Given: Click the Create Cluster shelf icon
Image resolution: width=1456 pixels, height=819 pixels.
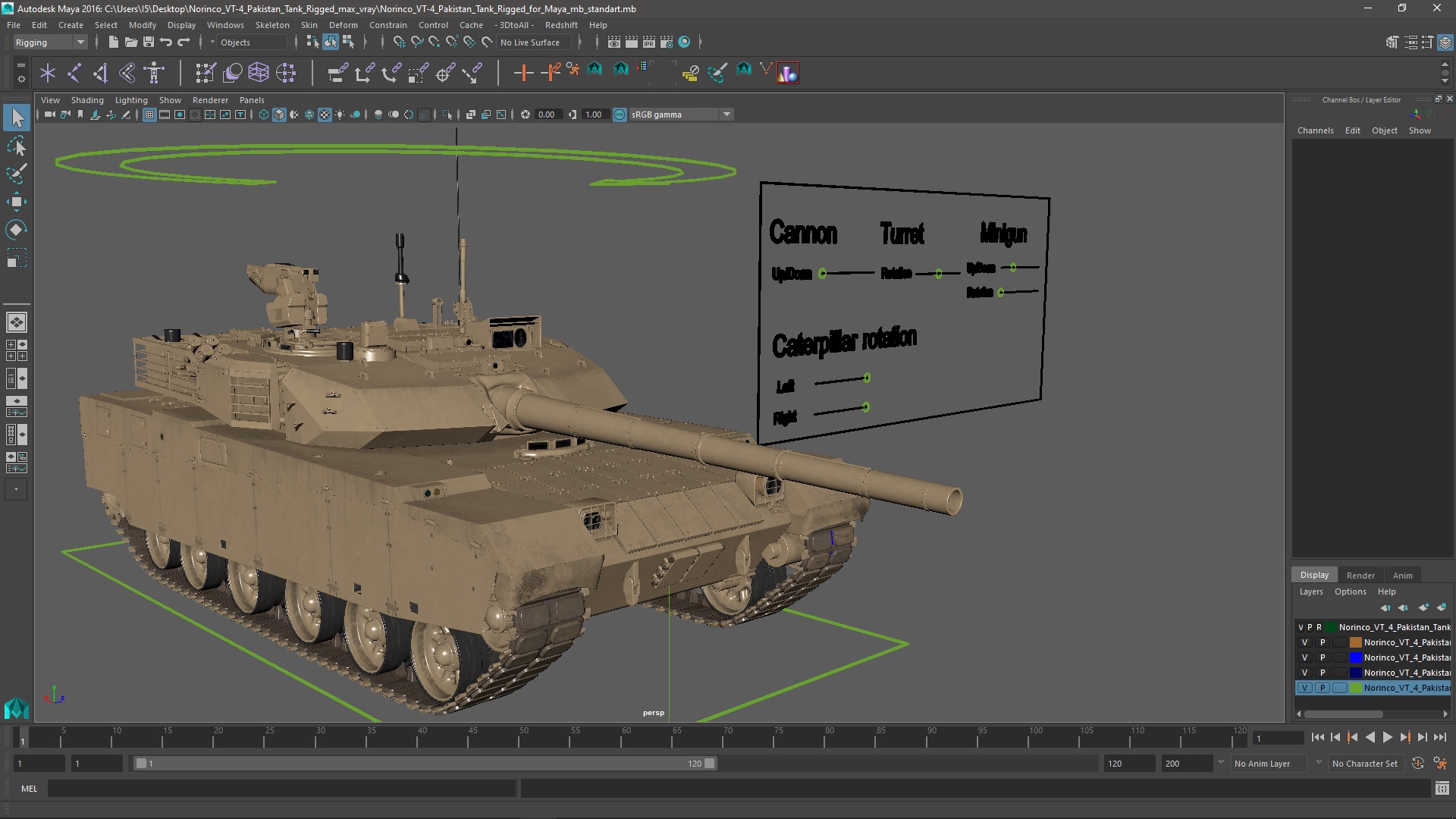Looking at the screenshot, I should (286, 73).
